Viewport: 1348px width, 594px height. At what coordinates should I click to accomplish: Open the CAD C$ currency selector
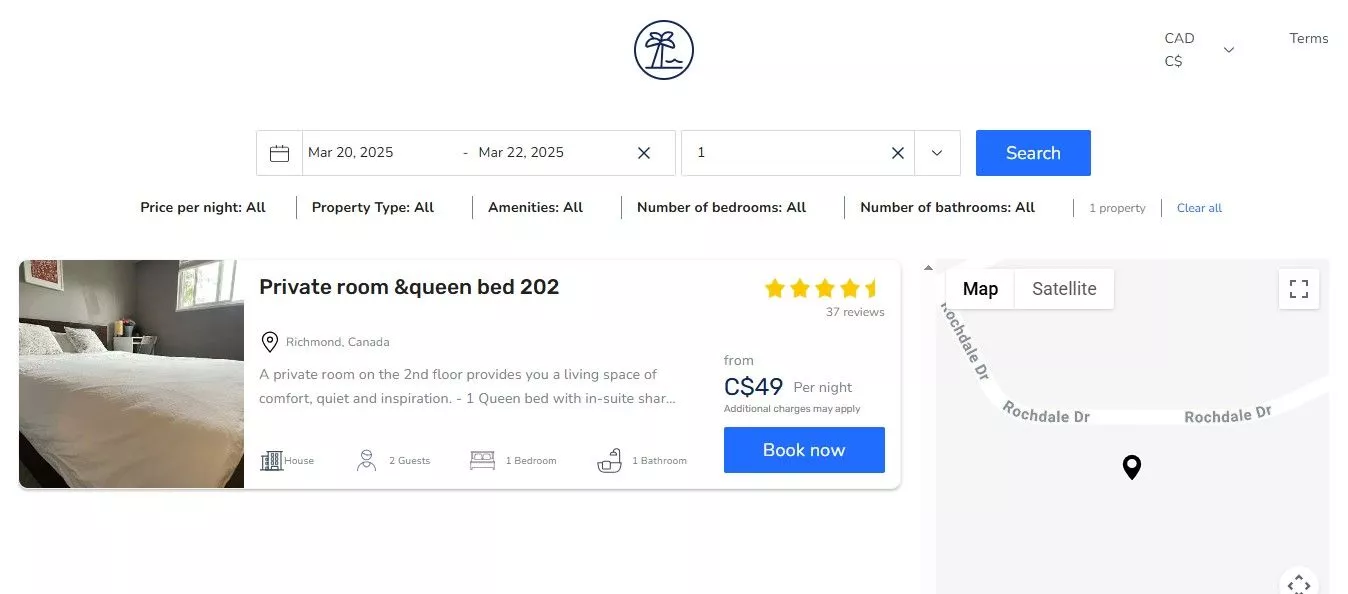click(1198, 50)
